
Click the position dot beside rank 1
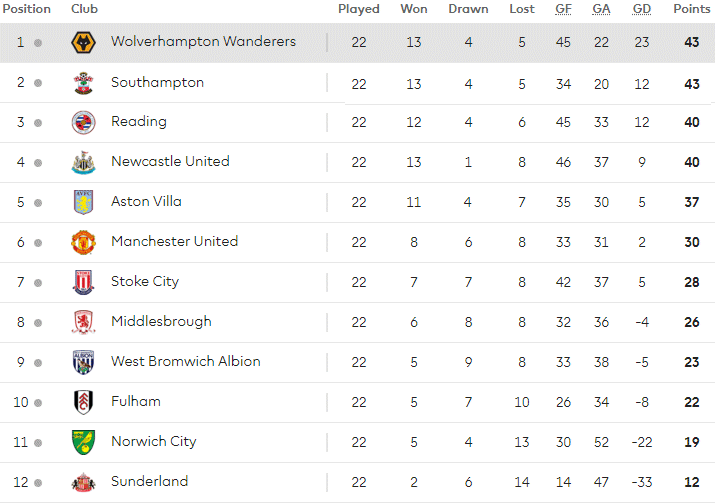tap(38, 43)
